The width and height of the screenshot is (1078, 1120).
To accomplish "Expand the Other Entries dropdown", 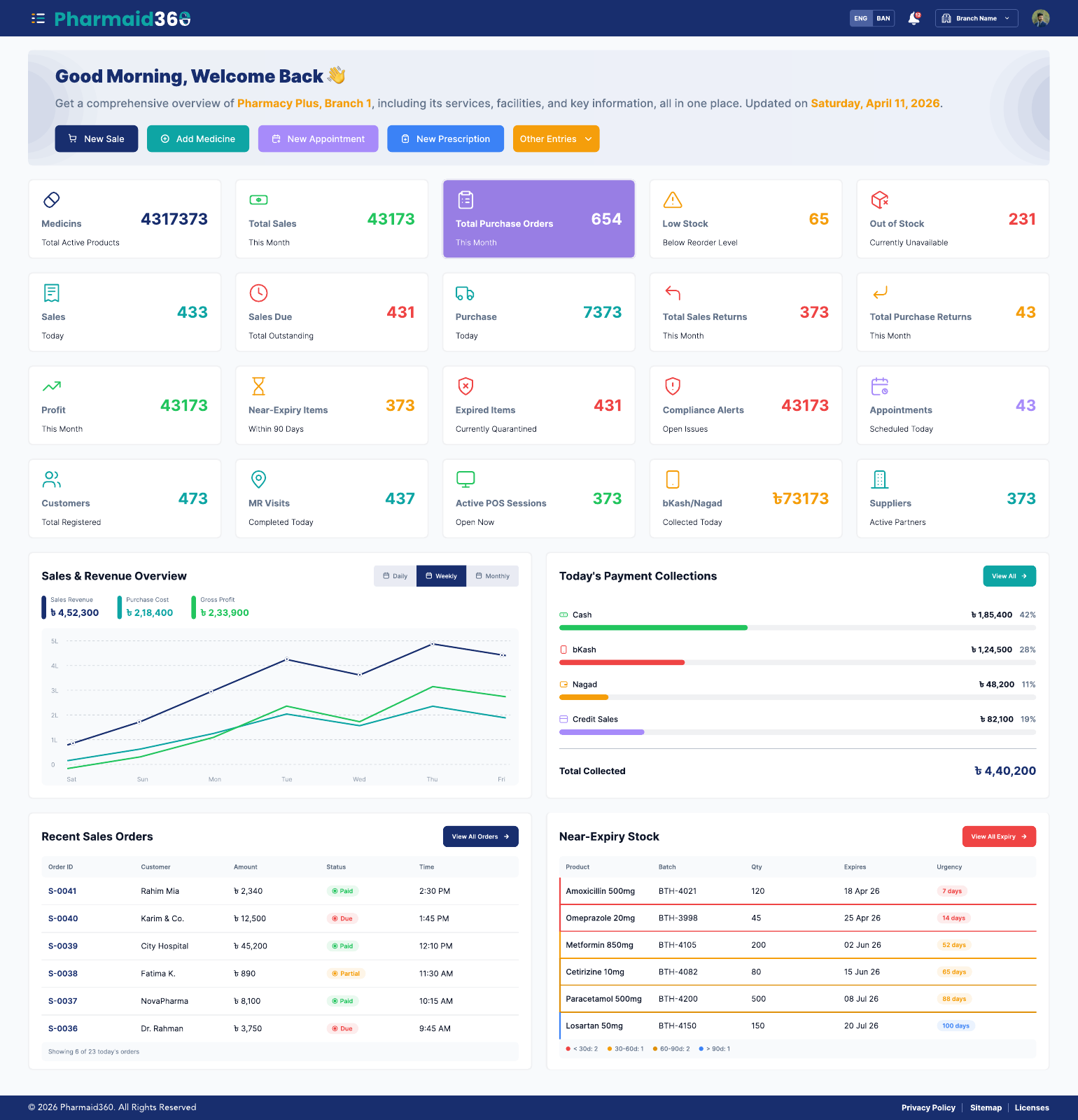I will tap(556, 139).
